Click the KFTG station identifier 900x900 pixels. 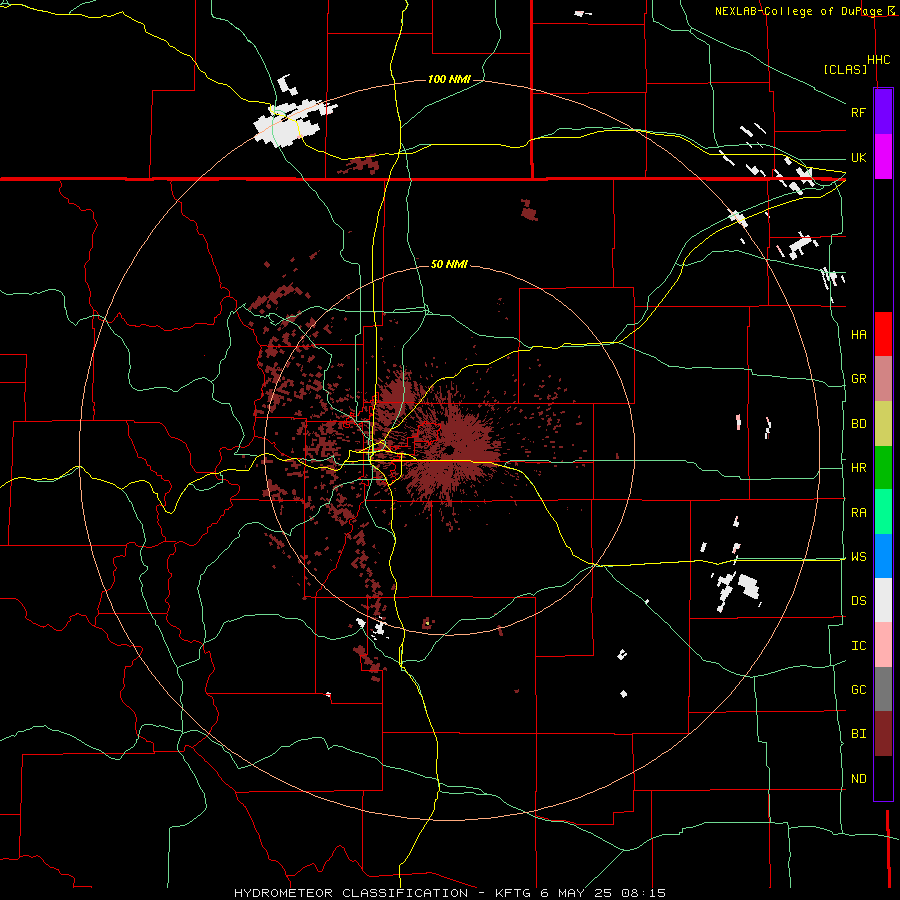click(x=513, y=893)
